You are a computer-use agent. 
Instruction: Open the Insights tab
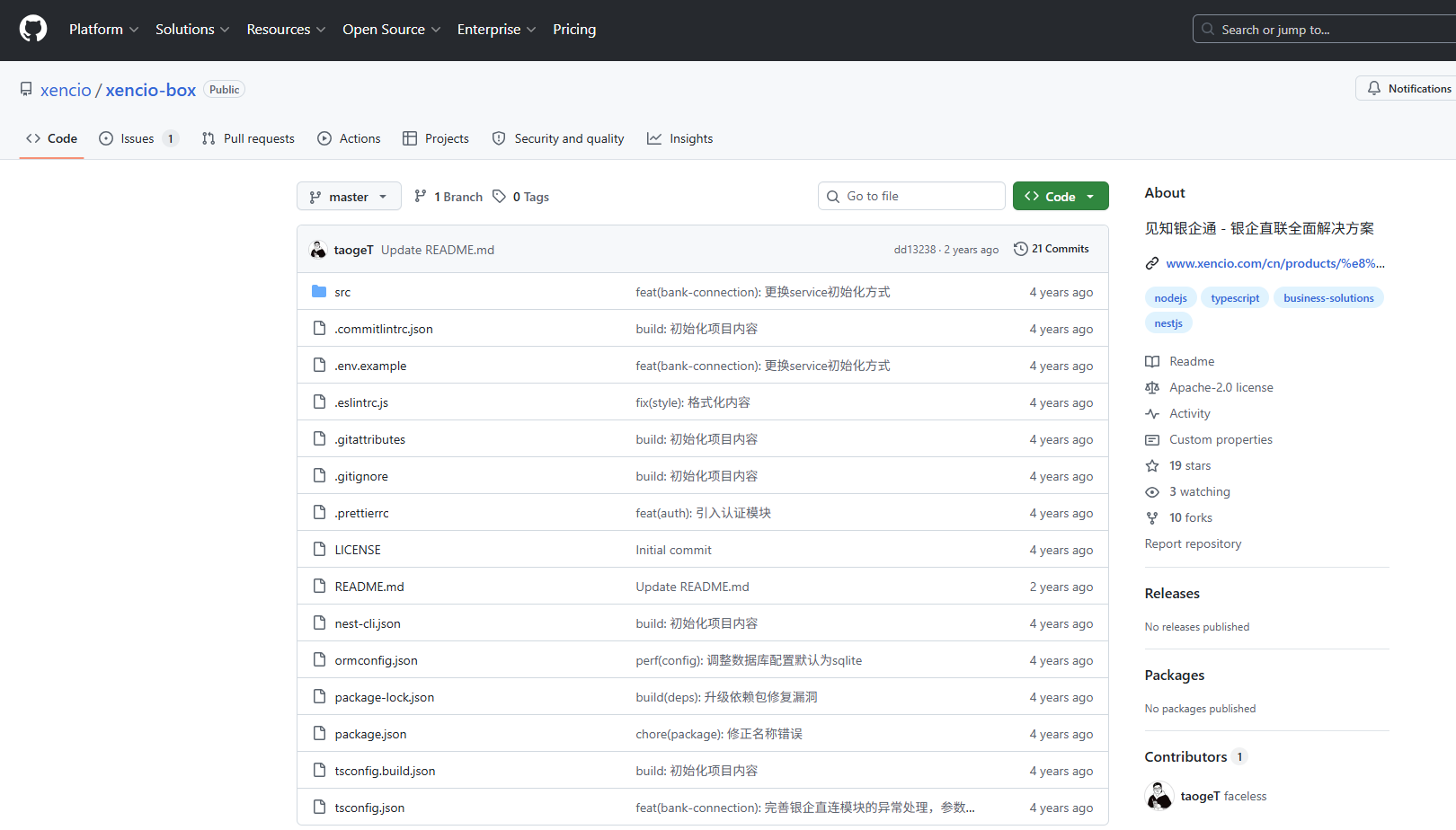680,138
